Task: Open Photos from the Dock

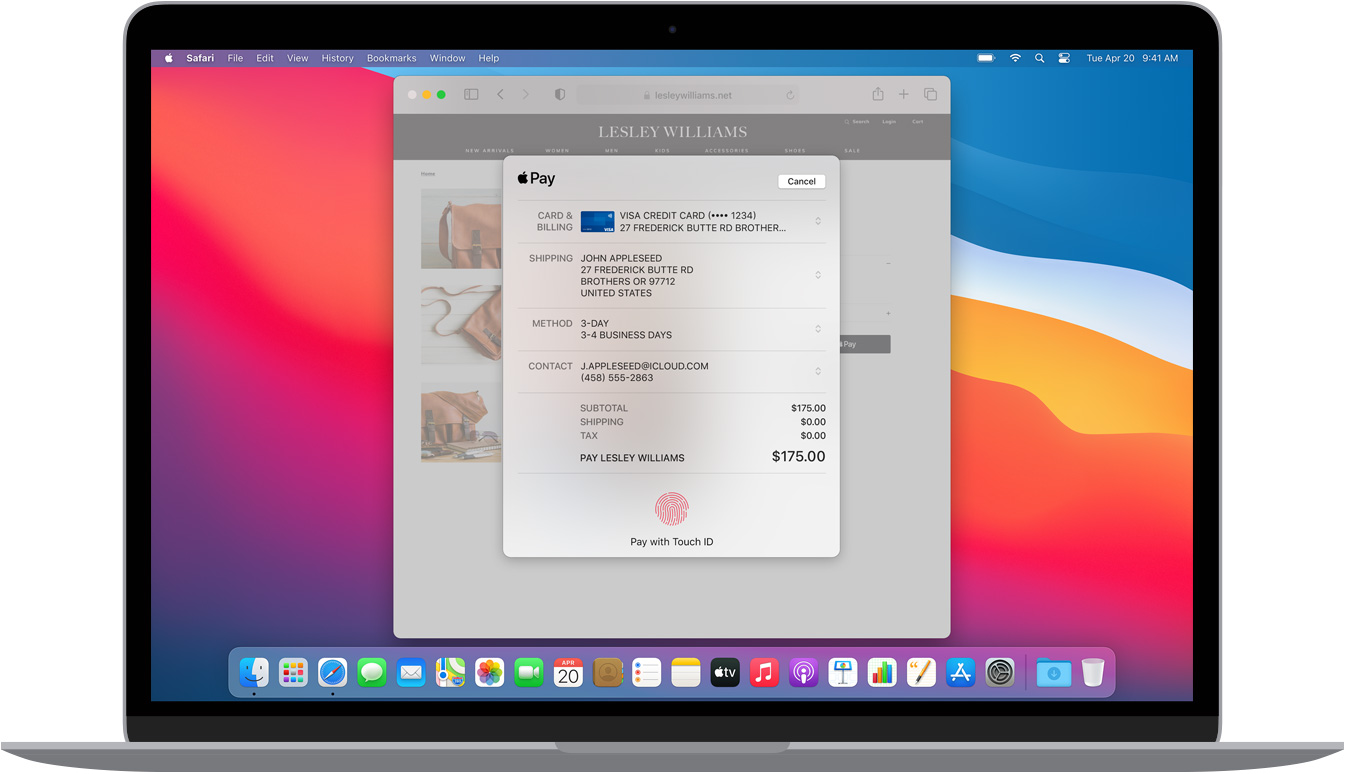Action: (489, 672)
